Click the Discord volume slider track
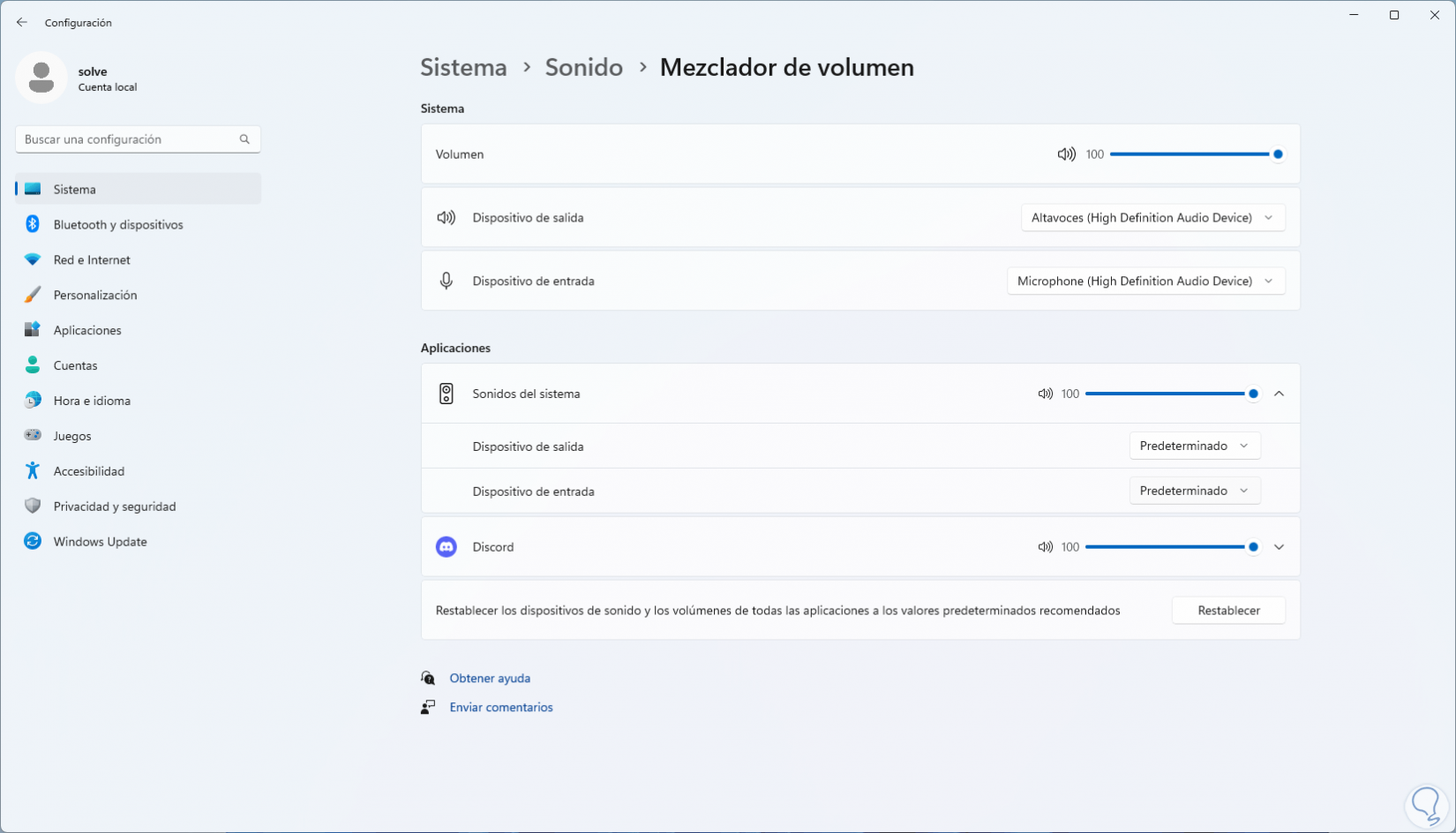 click(1165, 547)
